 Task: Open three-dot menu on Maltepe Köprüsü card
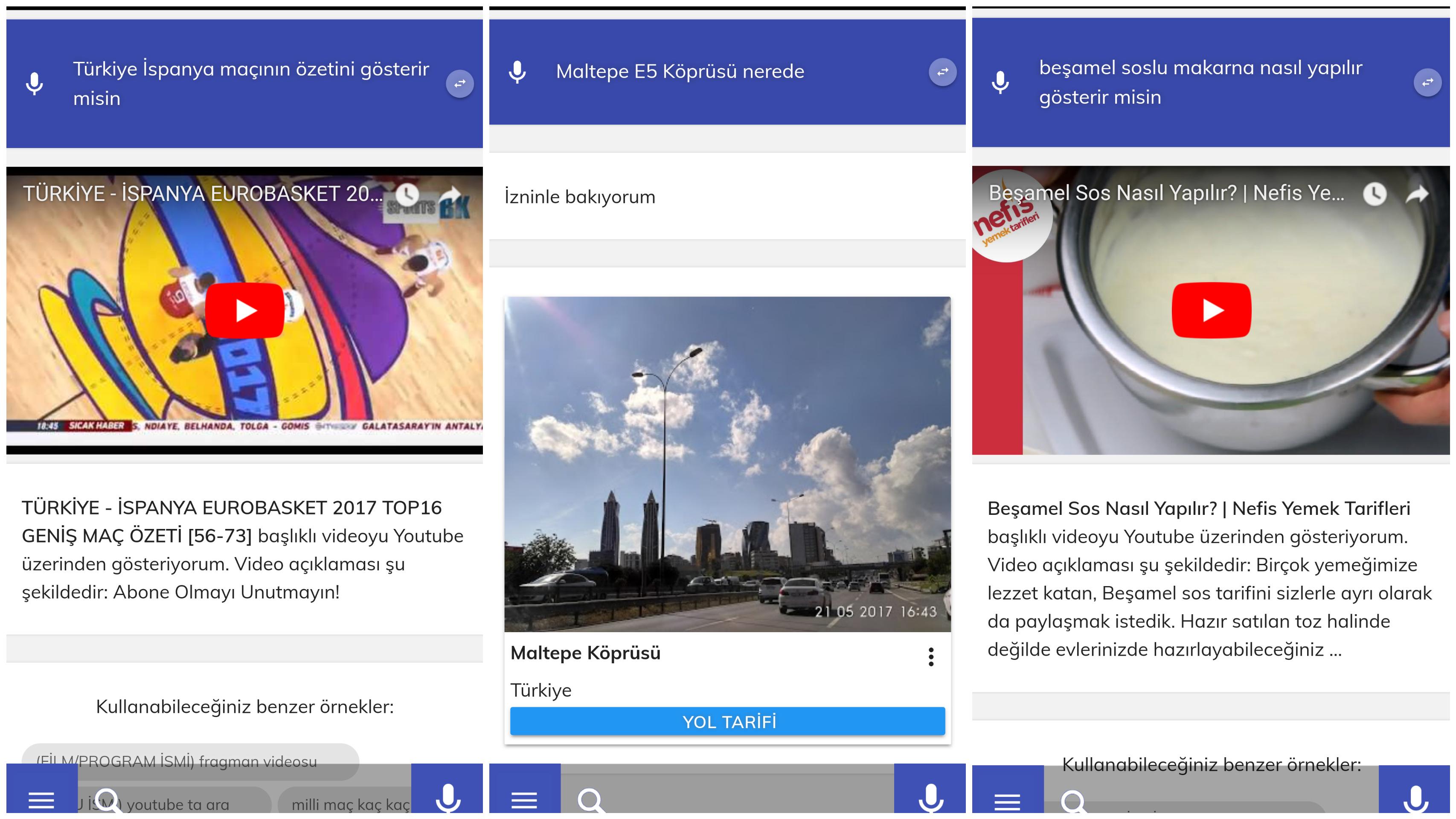pyautogui.click(x=930, y=657)
